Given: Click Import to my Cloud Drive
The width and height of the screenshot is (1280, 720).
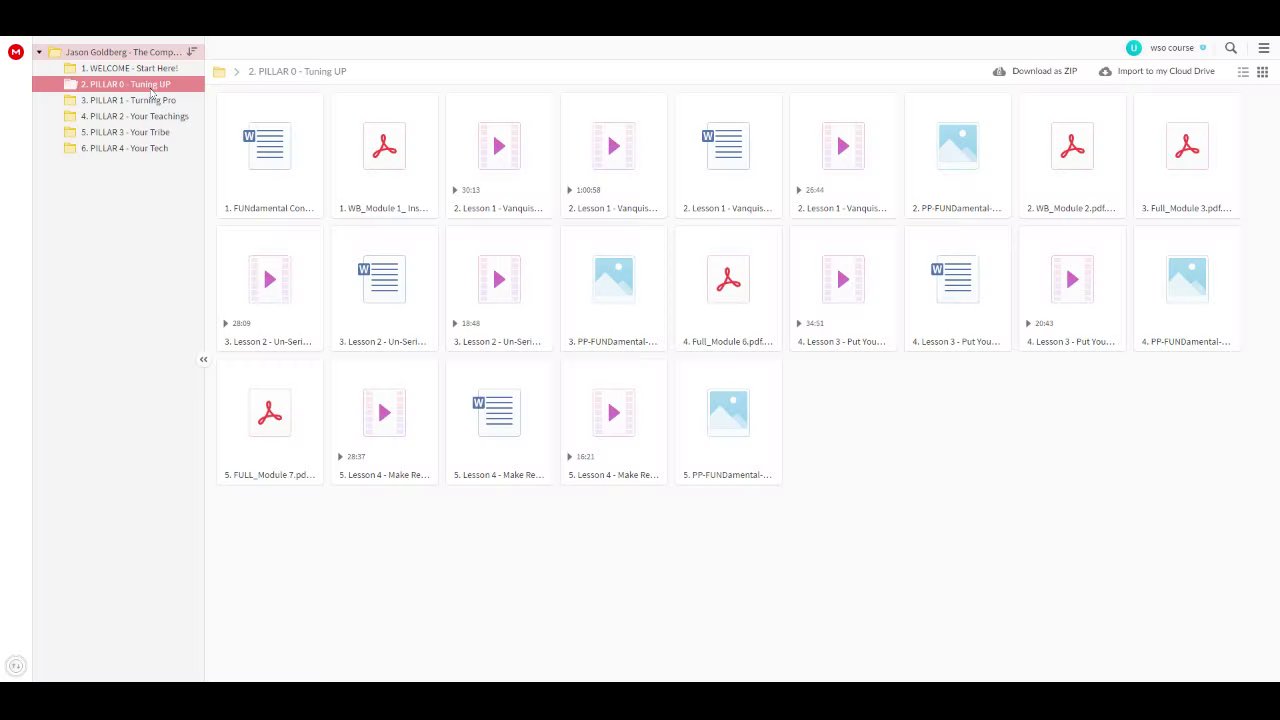Looking at the screenshot, I should [1157, 71].
